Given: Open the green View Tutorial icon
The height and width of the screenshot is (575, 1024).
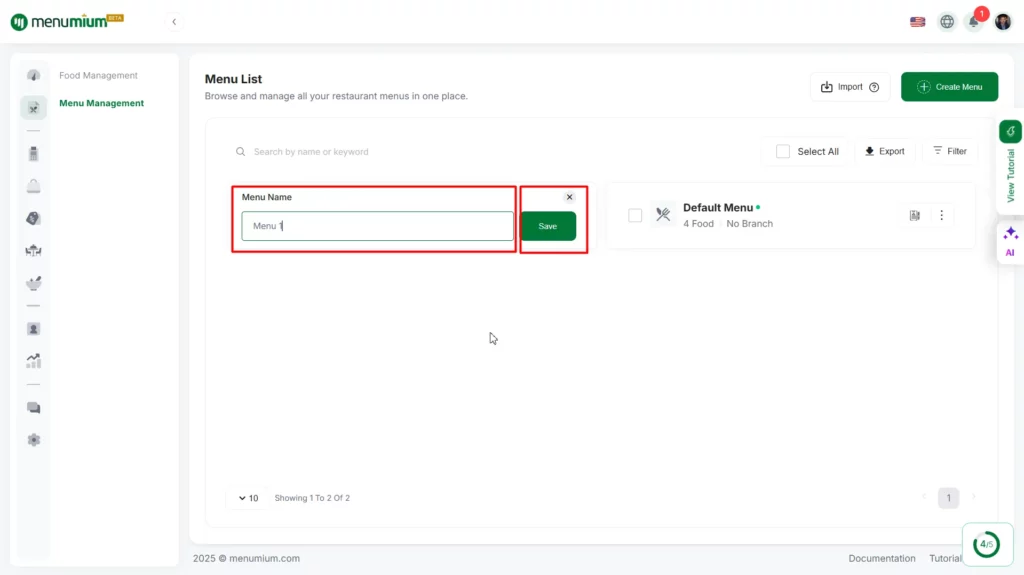Looking at the screenshot, I should 1010,131.
